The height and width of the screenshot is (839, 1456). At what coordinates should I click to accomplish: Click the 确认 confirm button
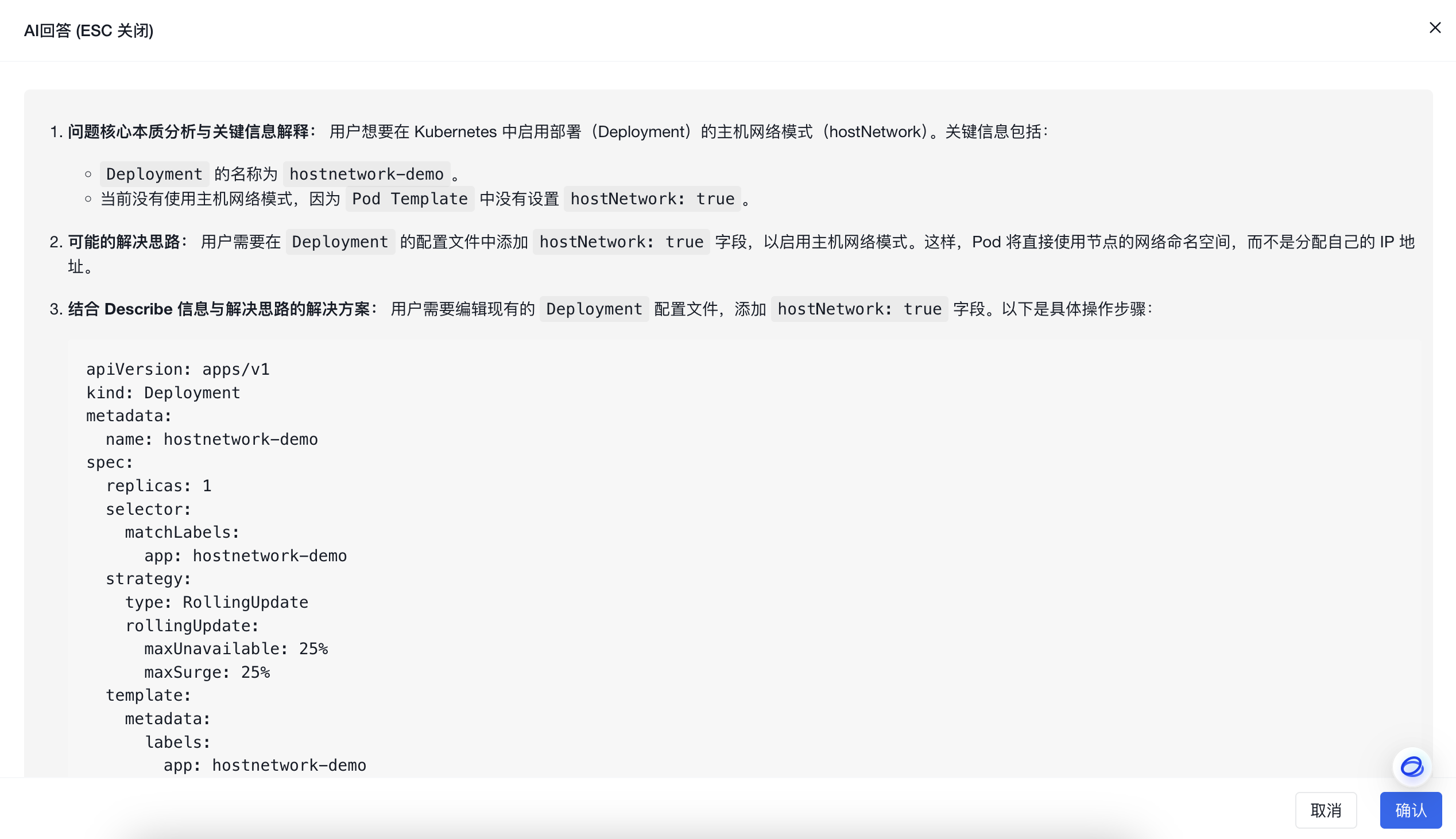(x=1411, y=810)
